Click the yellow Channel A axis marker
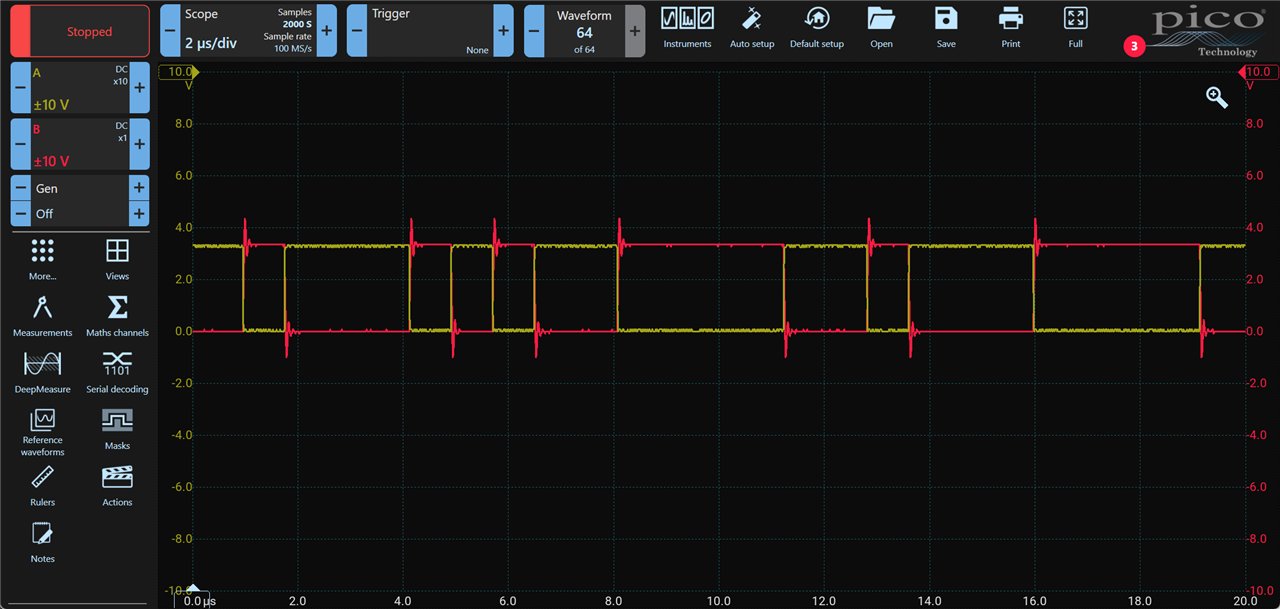 [180, 72]
